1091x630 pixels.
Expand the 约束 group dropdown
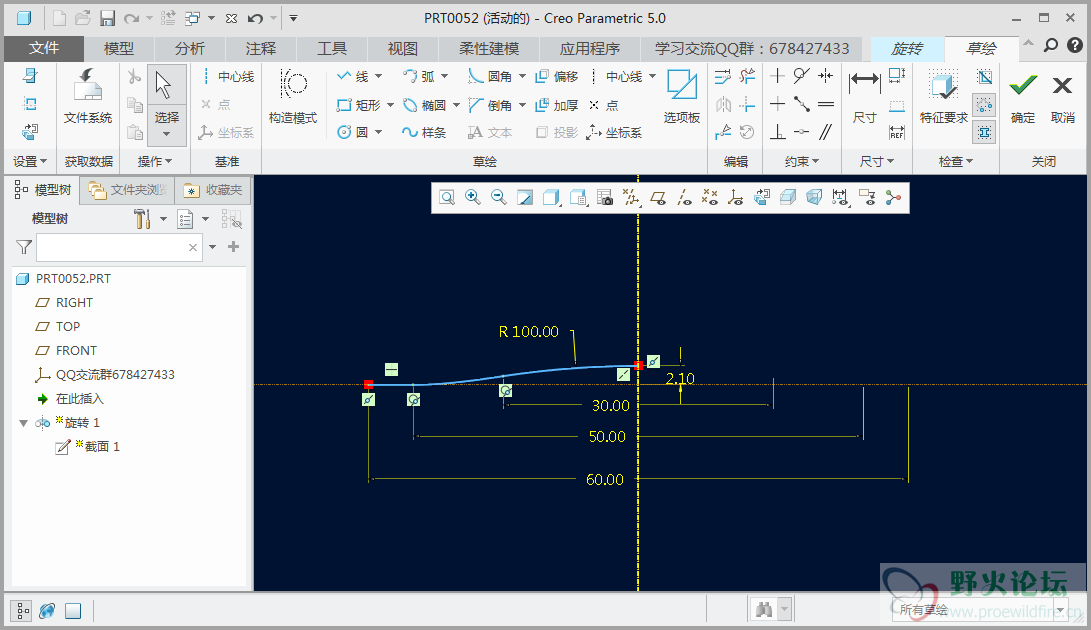pyautogui.click(x=802, y=162)
